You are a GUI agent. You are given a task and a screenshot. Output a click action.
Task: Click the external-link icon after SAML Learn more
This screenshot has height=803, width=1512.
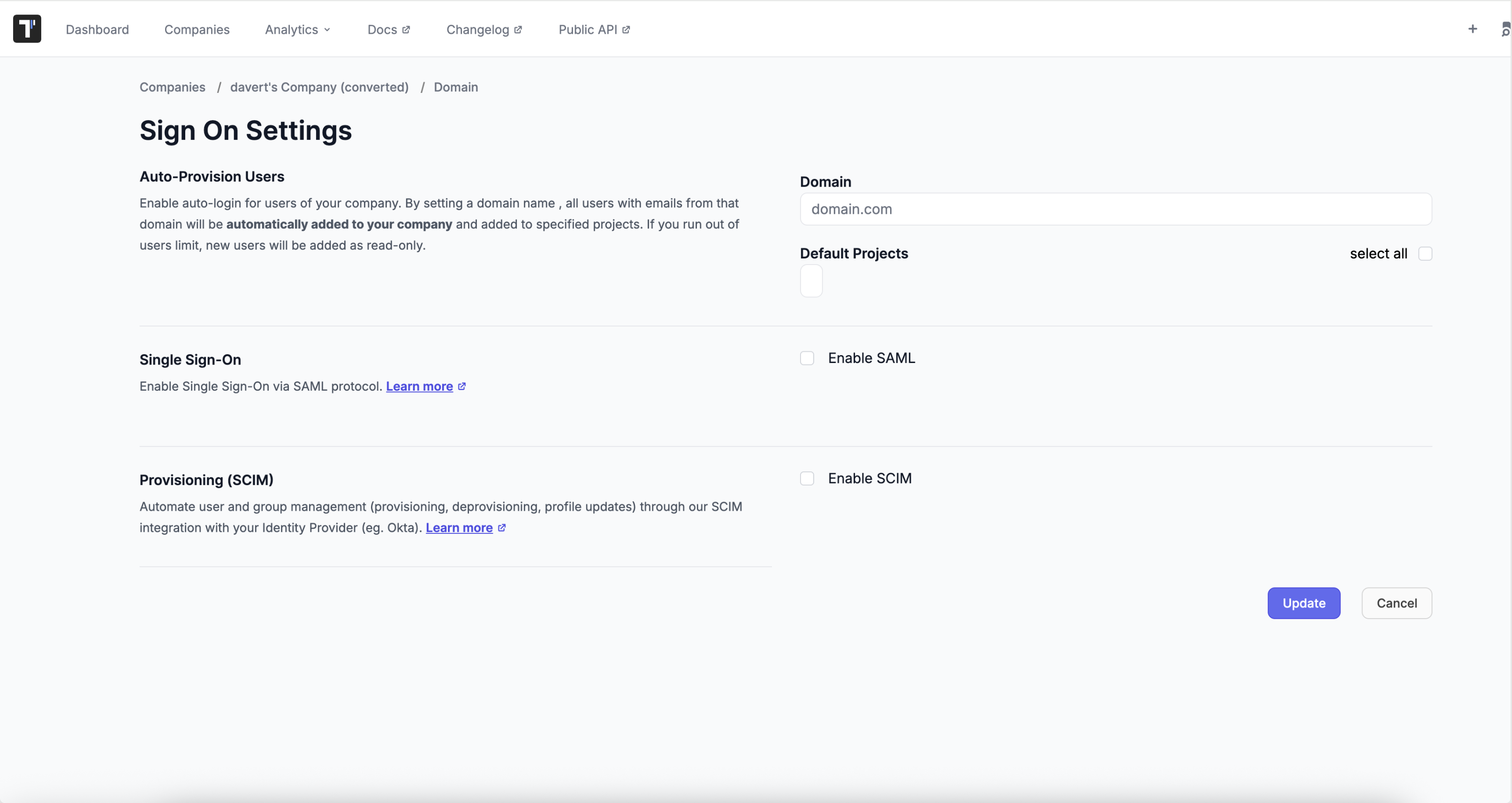[462, 386]
